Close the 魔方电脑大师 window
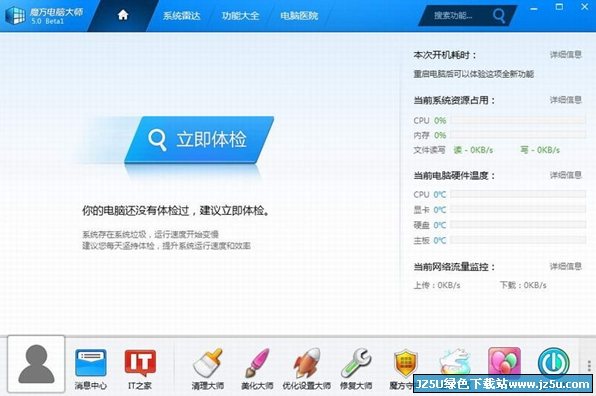 (585, 7)
